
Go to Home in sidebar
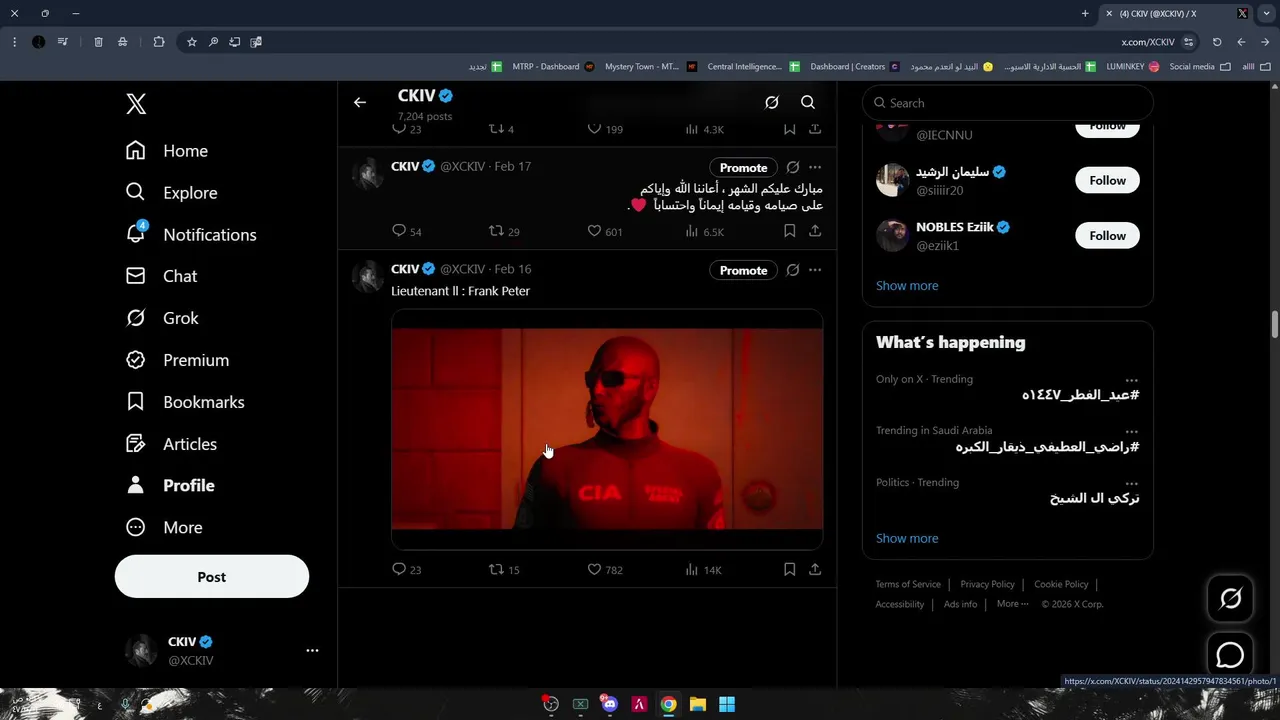pos(167,151)
